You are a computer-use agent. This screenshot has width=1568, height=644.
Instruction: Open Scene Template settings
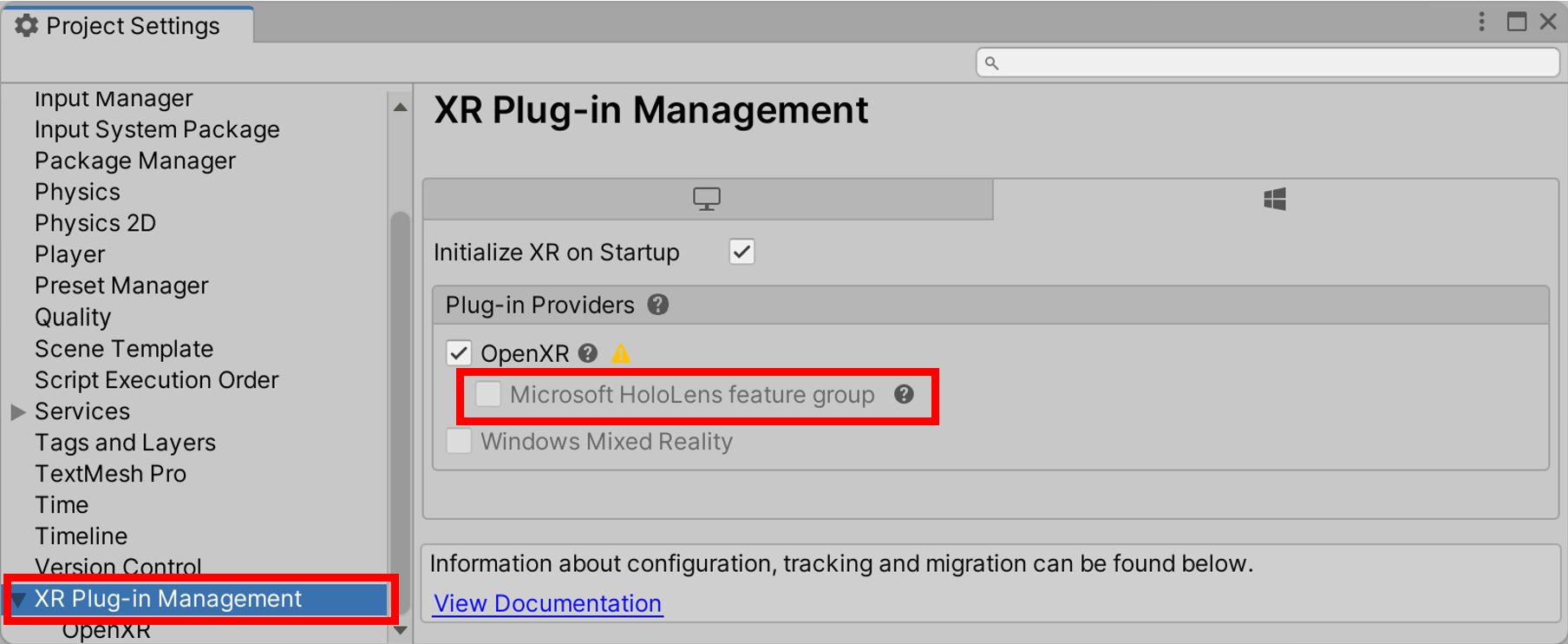(x=124, y=349)
